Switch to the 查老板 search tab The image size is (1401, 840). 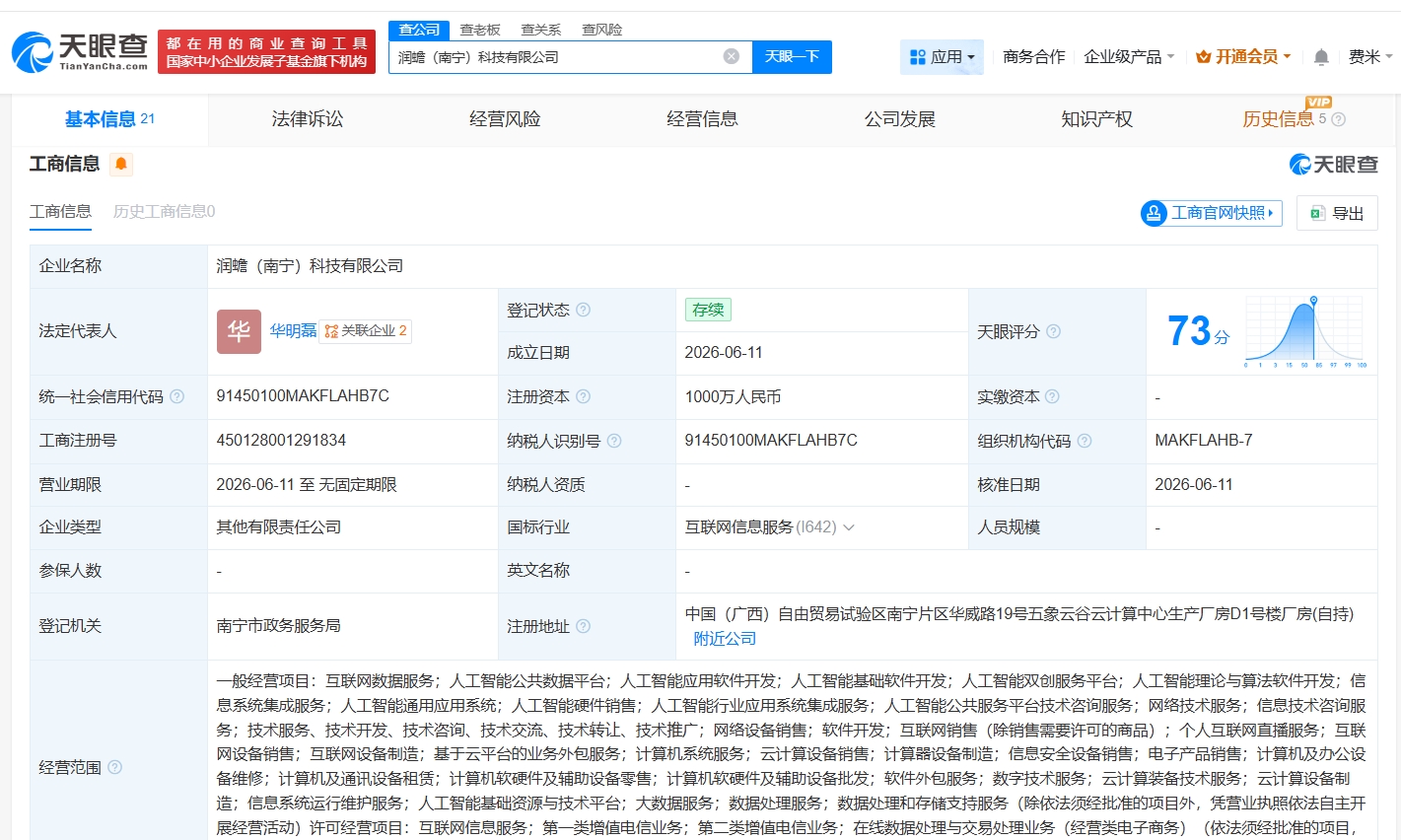(x=480, y=30)
